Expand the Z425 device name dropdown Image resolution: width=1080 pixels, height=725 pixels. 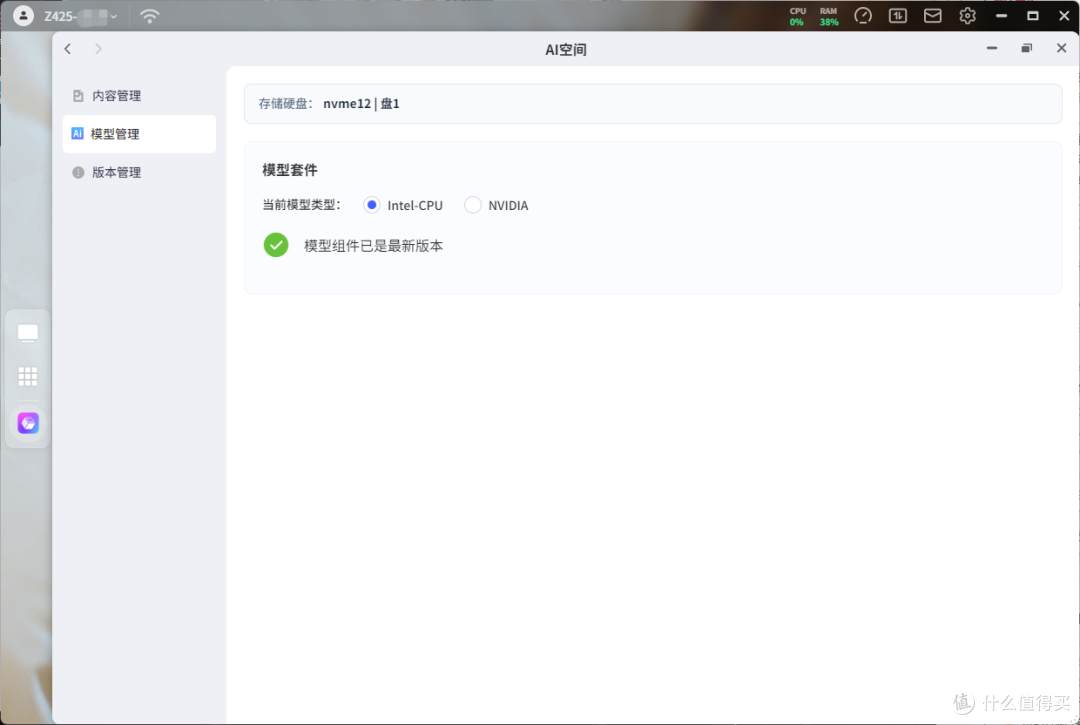(x=81, y=16)
